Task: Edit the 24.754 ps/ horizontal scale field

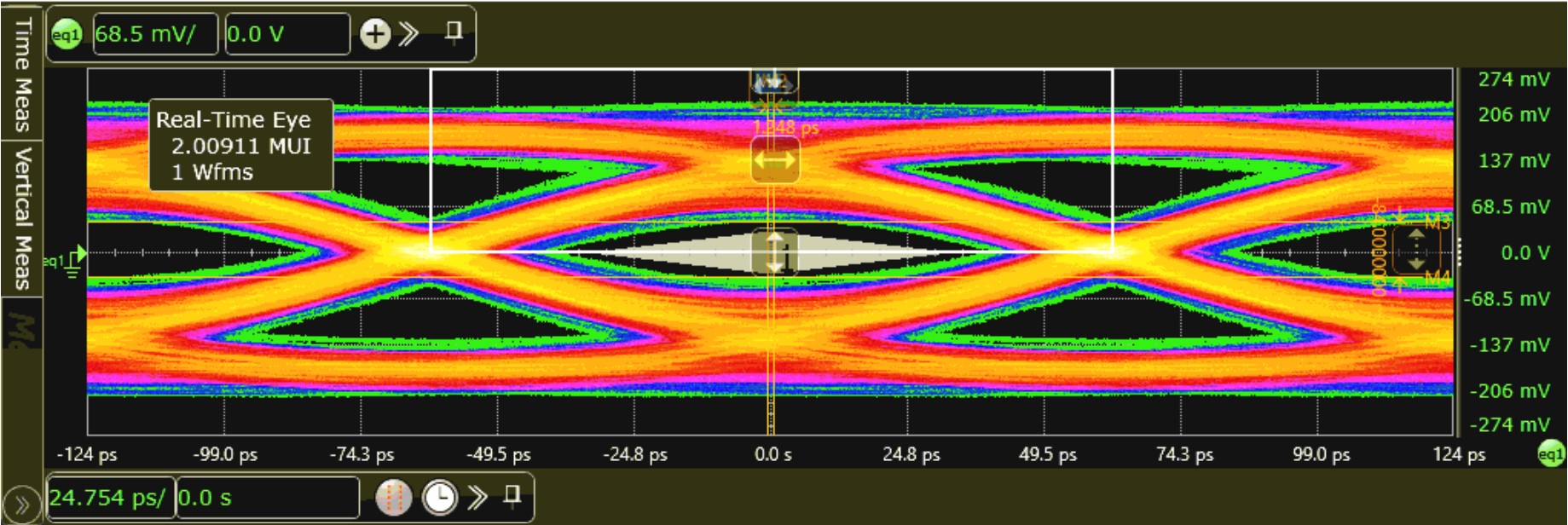Action: [110, 498]
